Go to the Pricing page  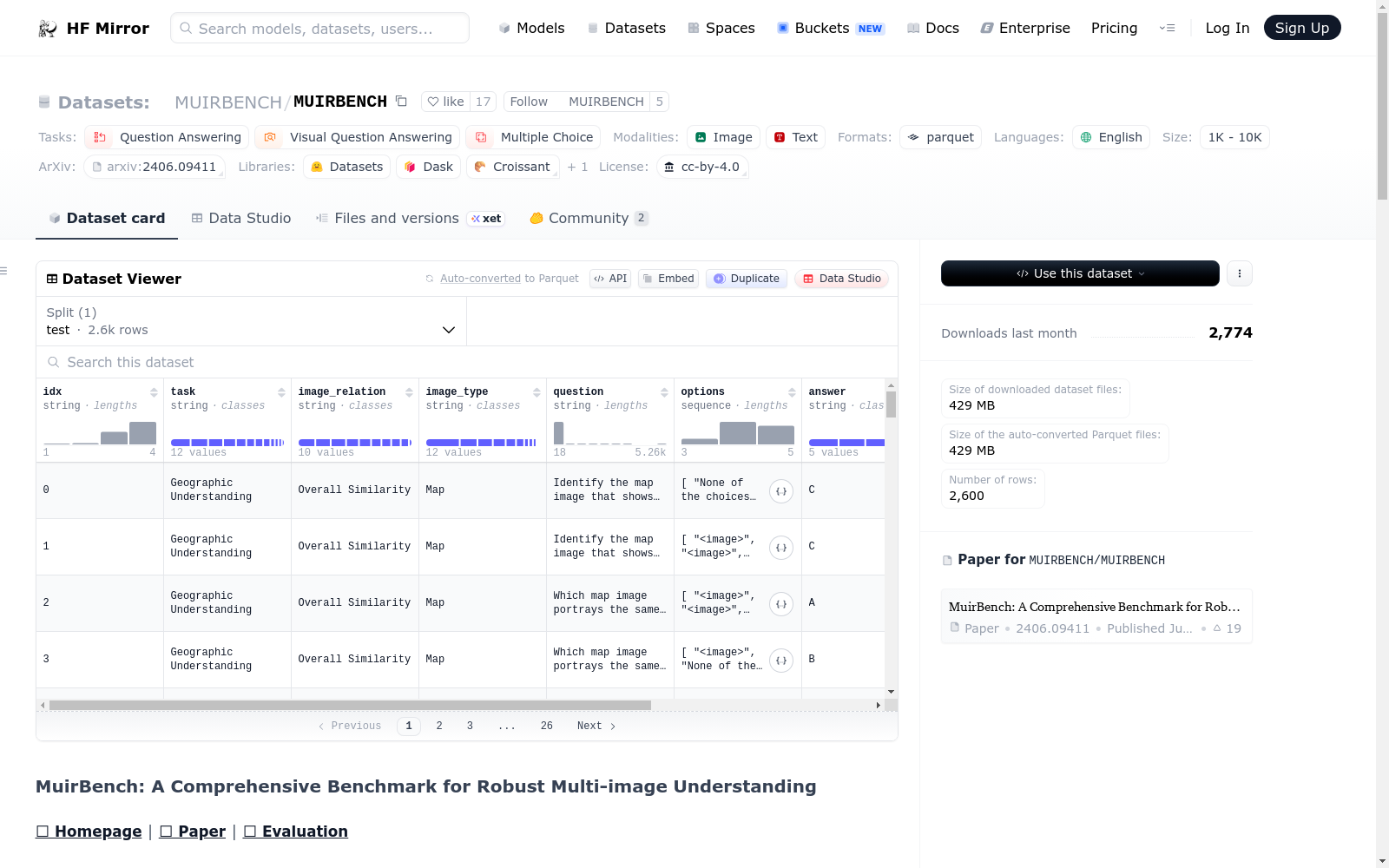coord(1114,28)
